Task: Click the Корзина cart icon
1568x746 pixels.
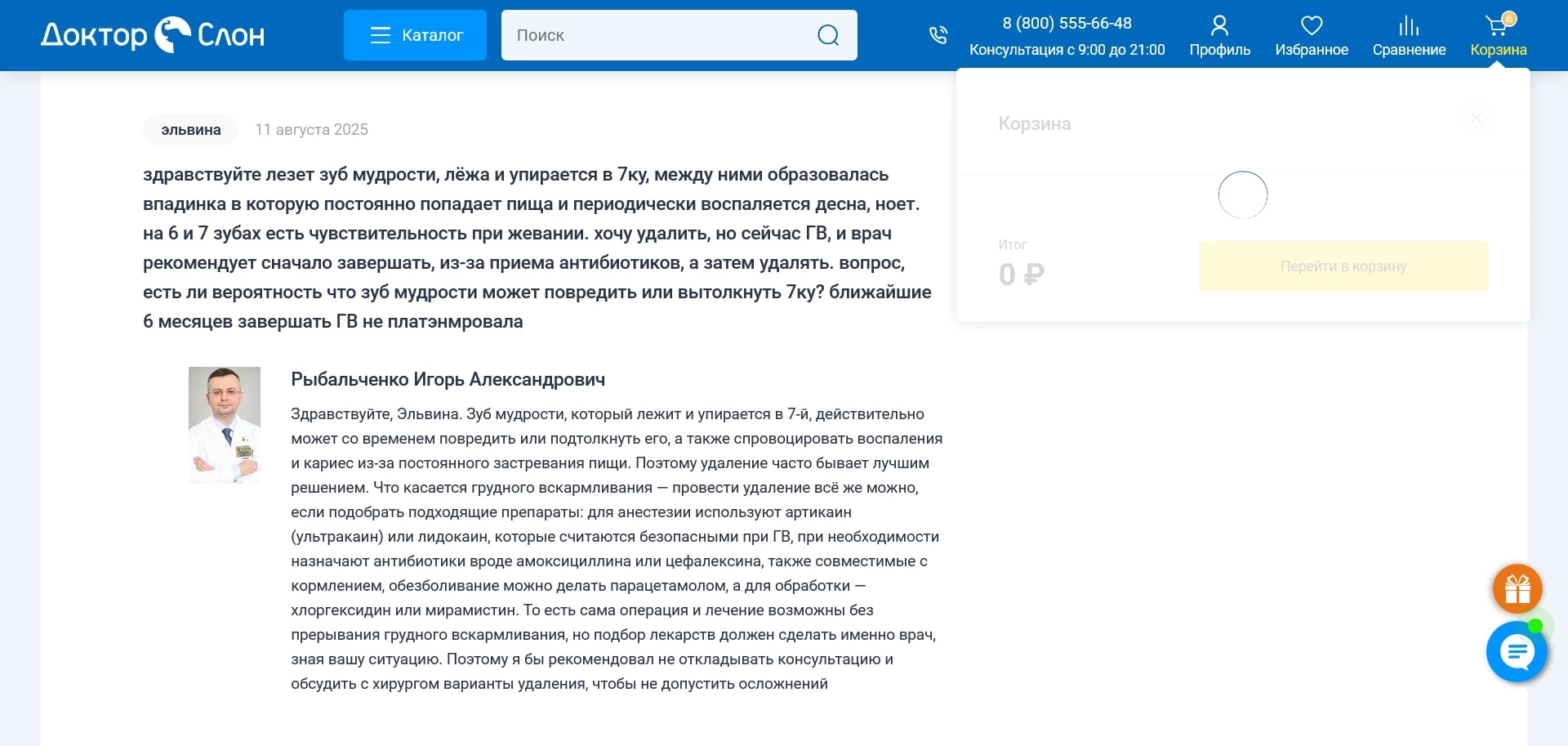Action: (1496, 25)
